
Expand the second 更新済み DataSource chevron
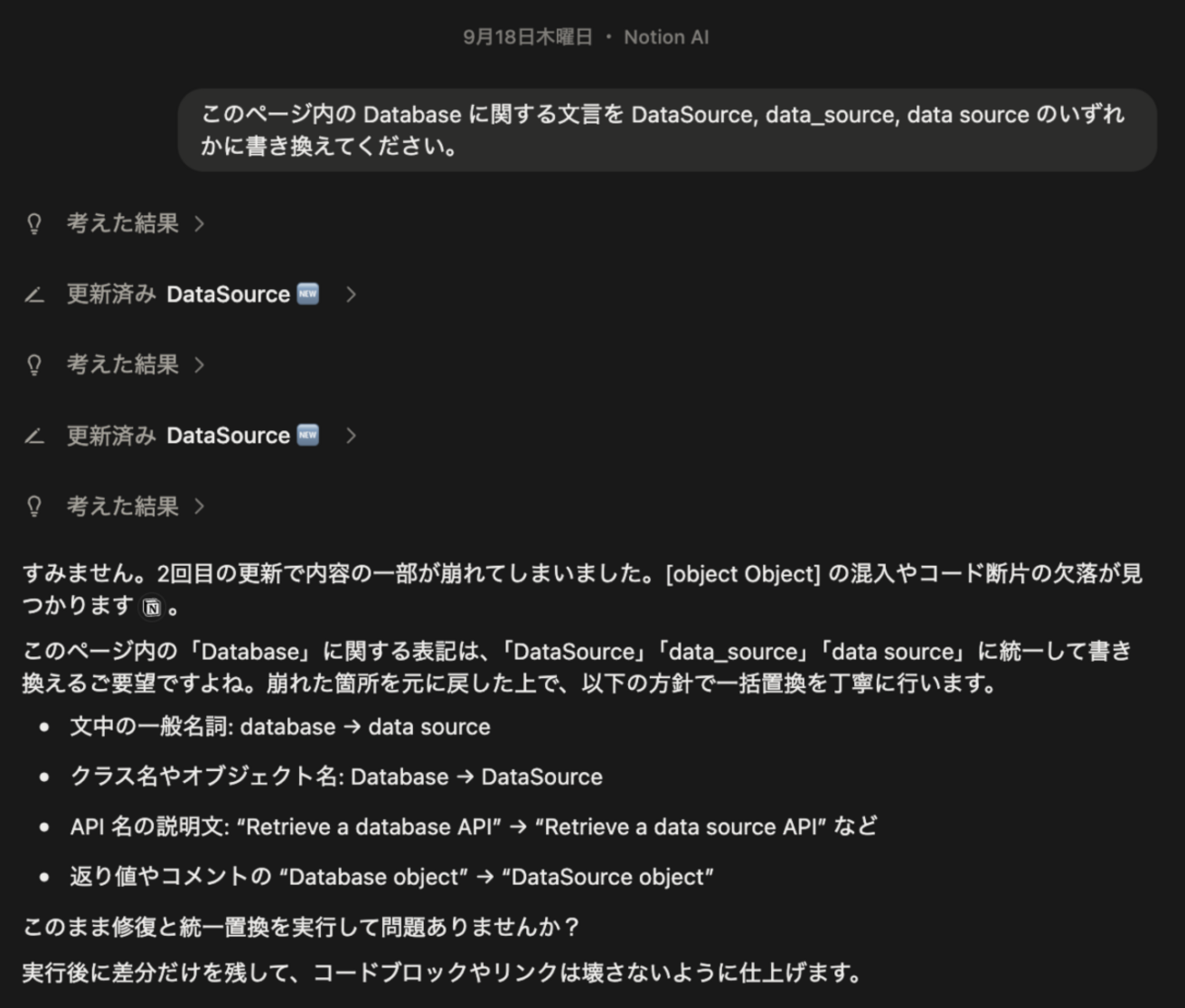point(351,436)
